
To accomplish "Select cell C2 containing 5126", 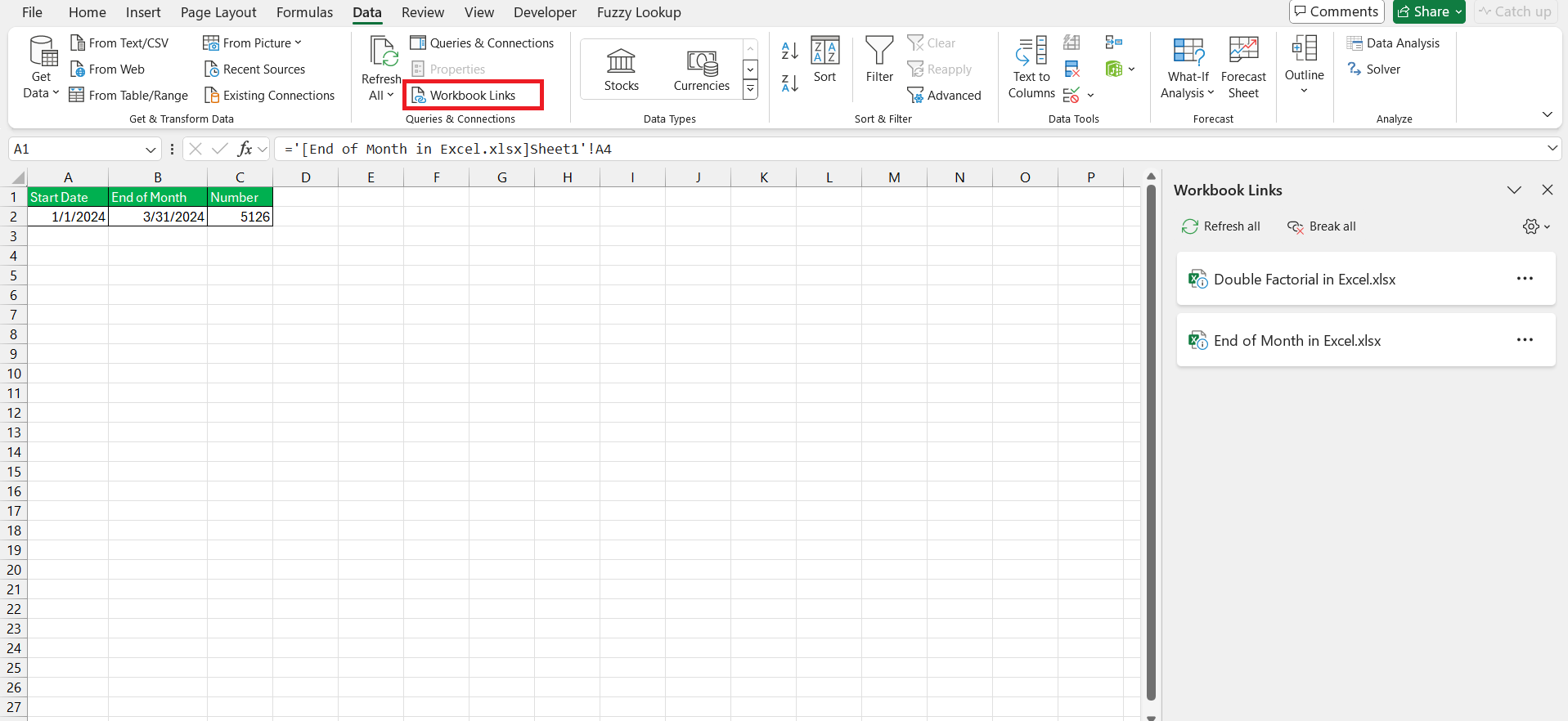I will pyautogui.click(x=240, y=217).
